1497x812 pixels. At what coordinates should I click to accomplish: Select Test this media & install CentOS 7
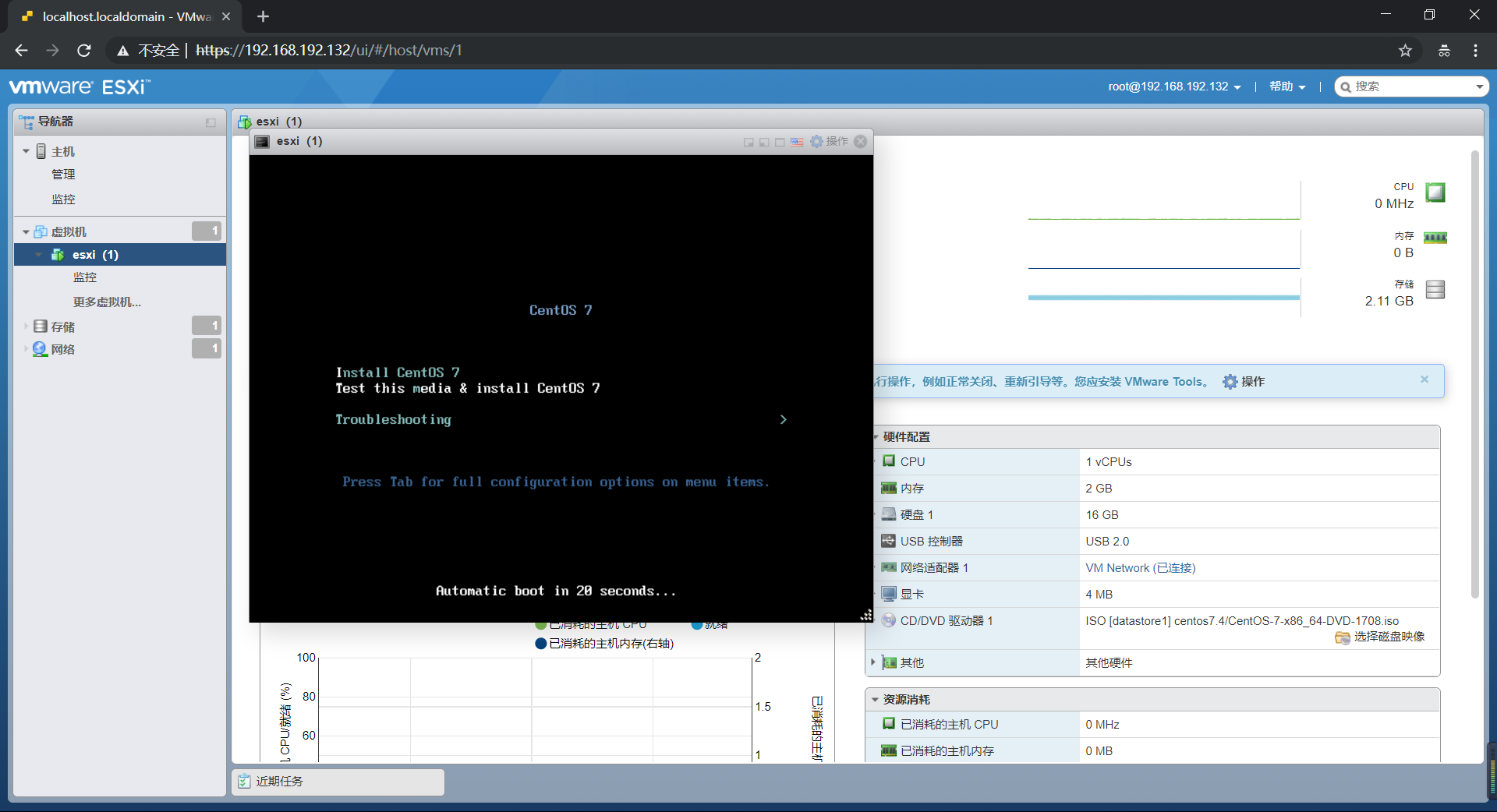(x=468, y=388)
